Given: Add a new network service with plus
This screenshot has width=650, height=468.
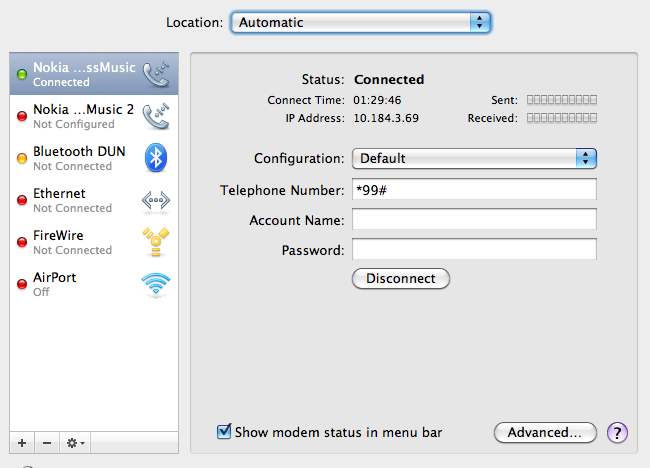Looking at the screenshot, I should pyautogui.click(x=22, y=442).
